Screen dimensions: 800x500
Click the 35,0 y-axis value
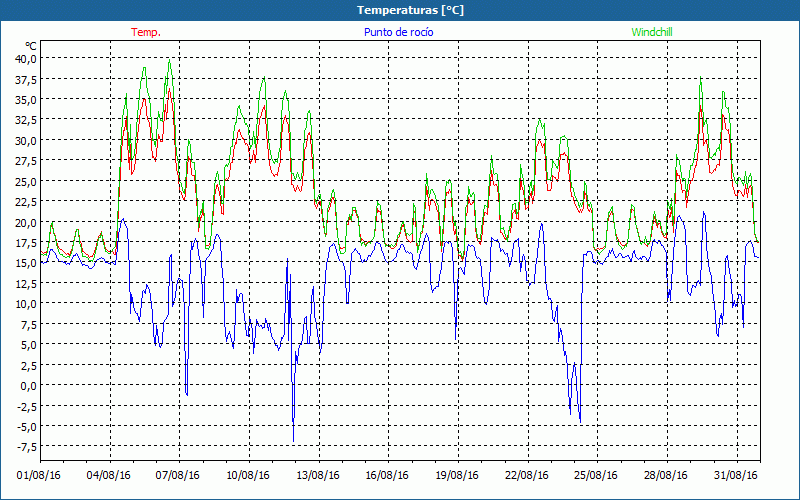[26, 99]
